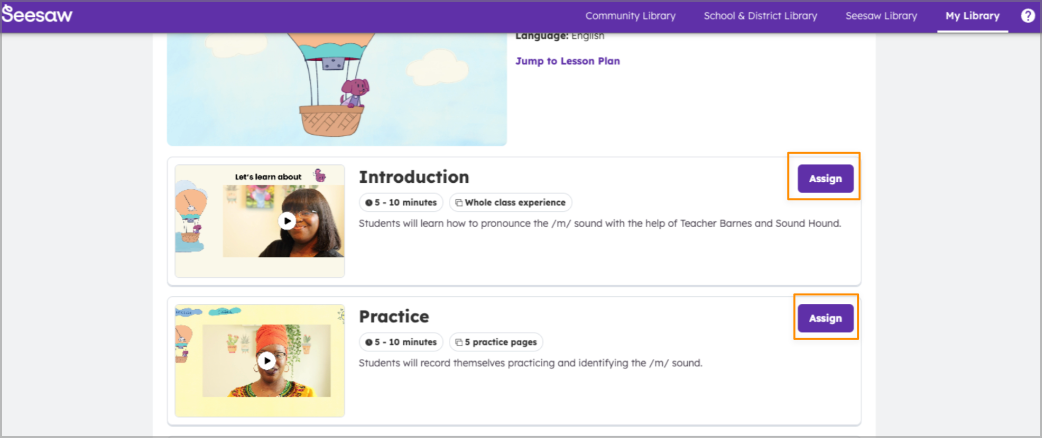
Task: Open the help question mark icon
Action: coord(1027,16)
